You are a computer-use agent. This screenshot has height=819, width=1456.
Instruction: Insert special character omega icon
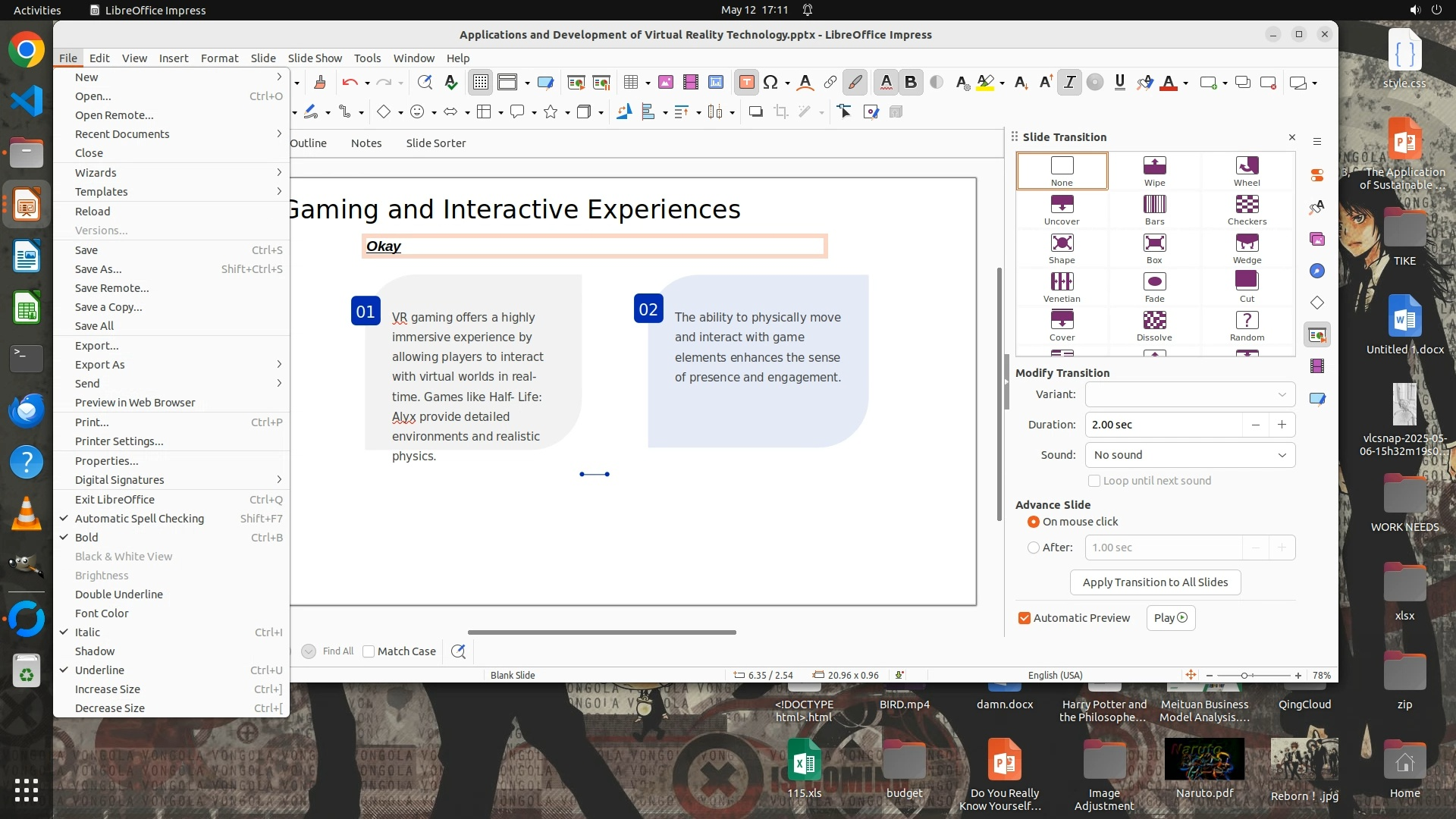pos(770,83)
